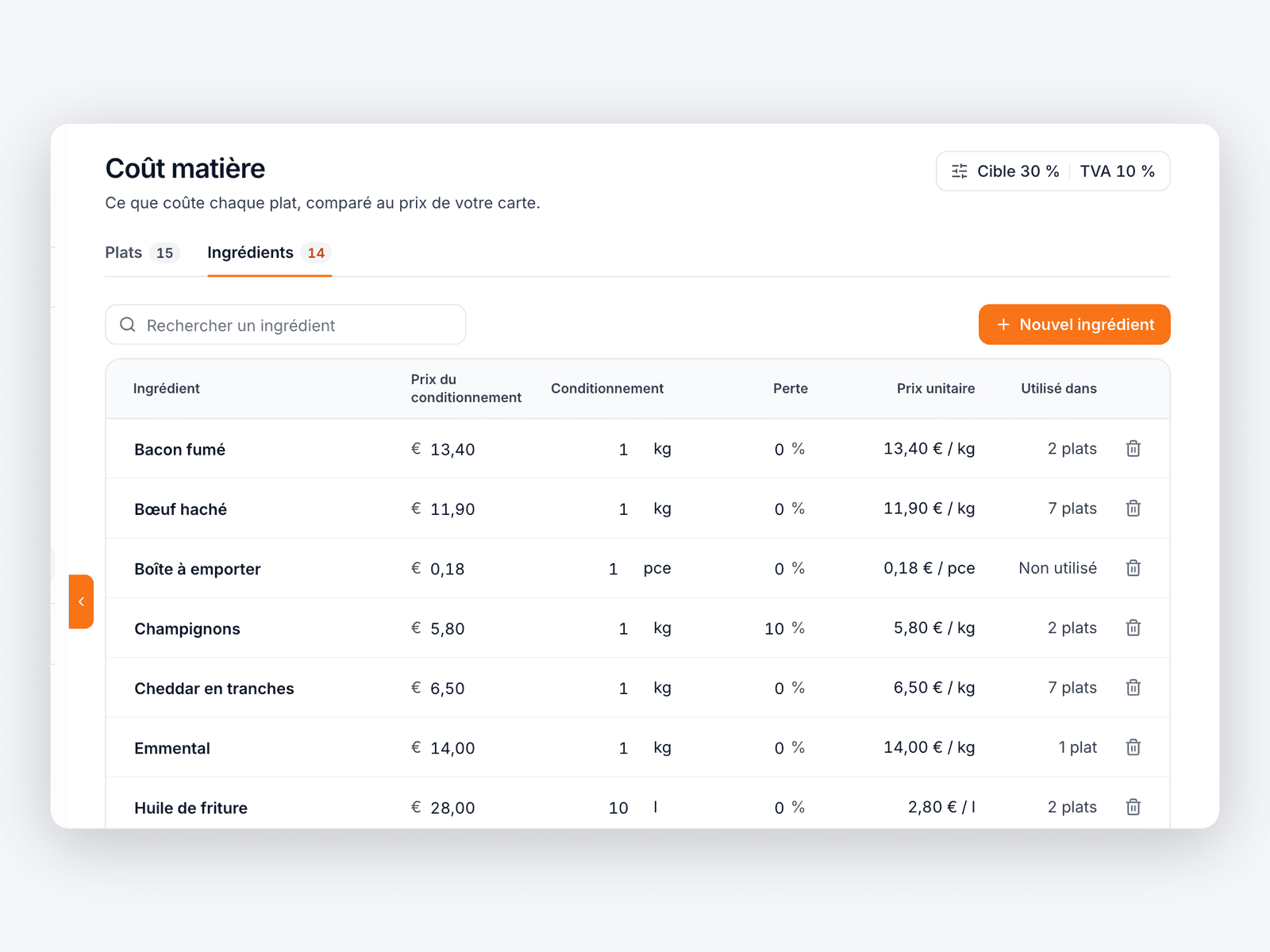Select the Ingrédients tab
This screenshot has width=1270, height=952.
[269, 252]
